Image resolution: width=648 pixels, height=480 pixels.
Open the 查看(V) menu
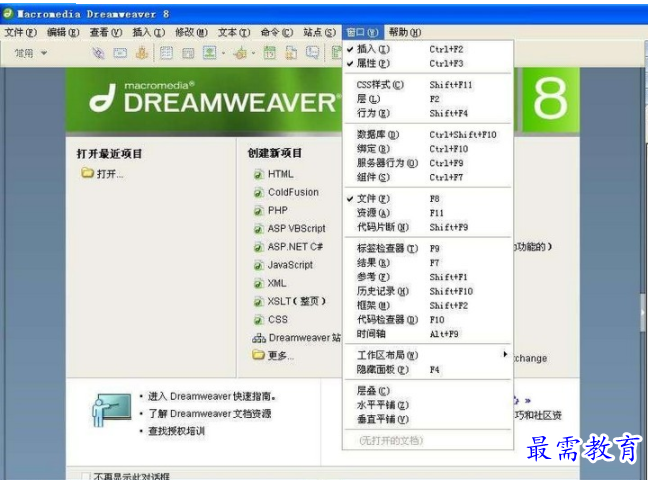coord(106,32)
